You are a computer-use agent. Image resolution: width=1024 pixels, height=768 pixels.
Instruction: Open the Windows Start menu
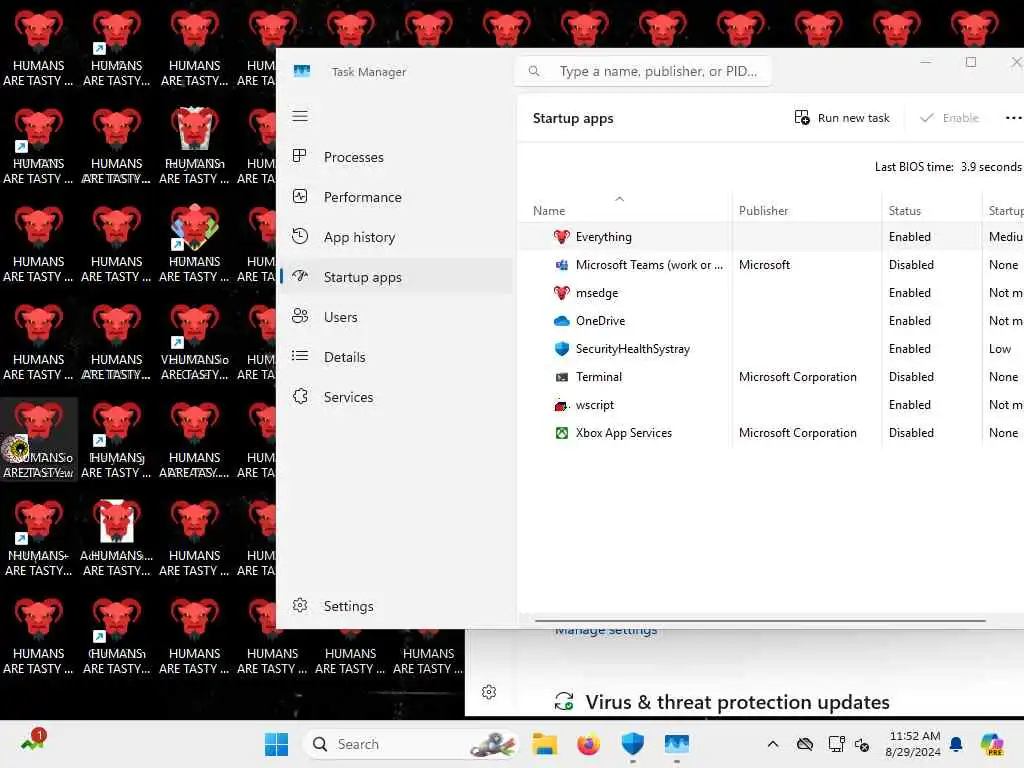276,744
